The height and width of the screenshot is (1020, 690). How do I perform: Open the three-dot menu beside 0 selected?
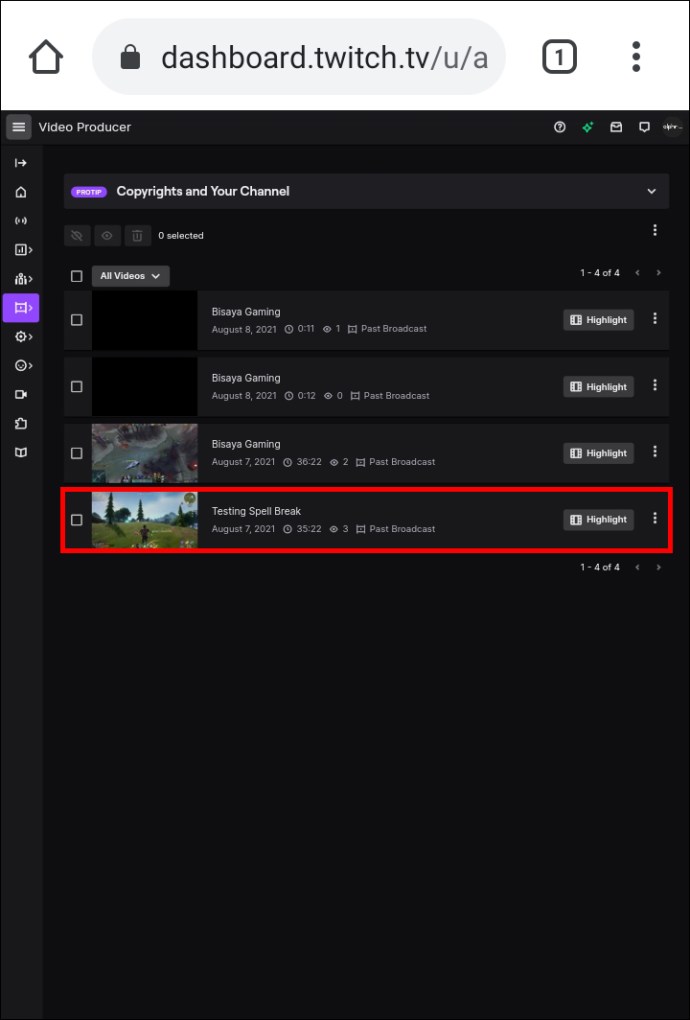pos(655,230)
